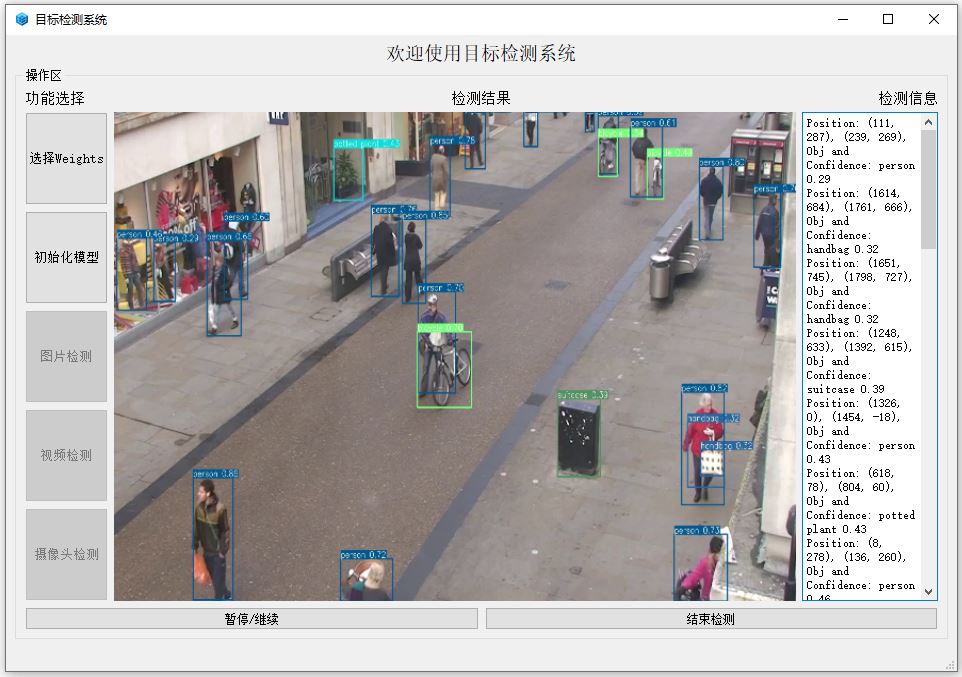962x677 pixels.
Task: Click the 检测信息 heading label
Action: pyautogui.click(x=907, y=98)
